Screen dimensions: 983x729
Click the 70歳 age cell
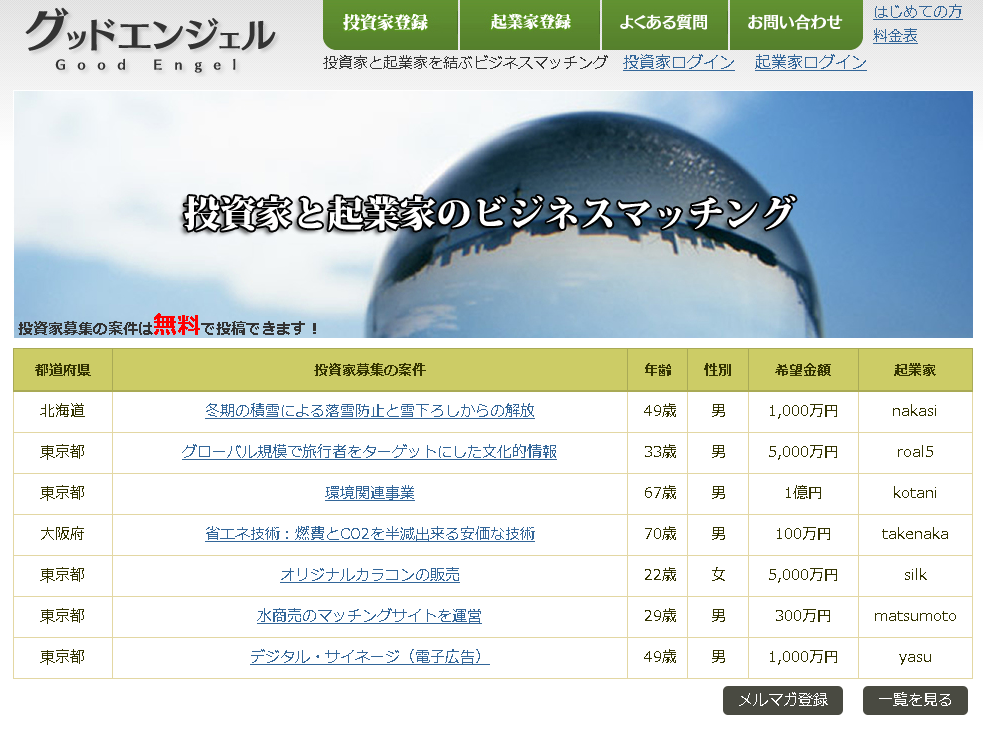pos(658,533)
